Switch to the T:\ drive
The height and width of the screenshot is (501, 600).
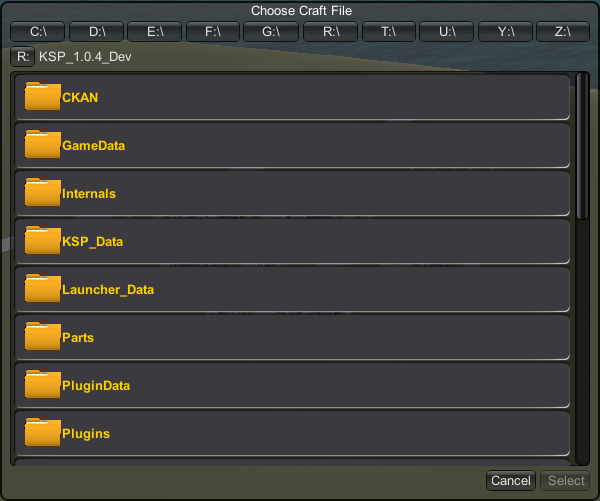tap(389, 31)
